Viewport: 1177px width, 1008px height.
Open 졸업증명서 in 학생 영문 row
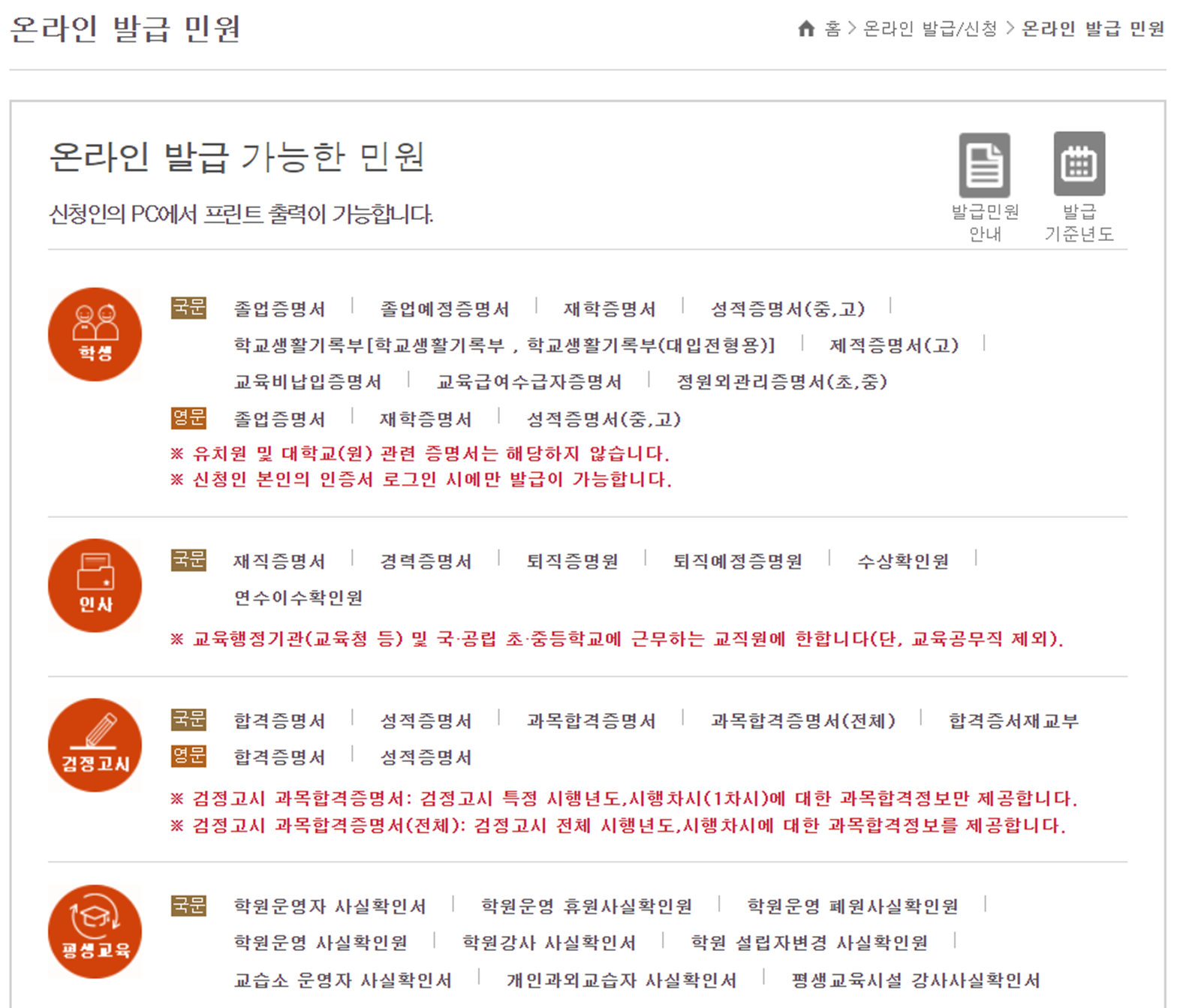pos(279,420)
